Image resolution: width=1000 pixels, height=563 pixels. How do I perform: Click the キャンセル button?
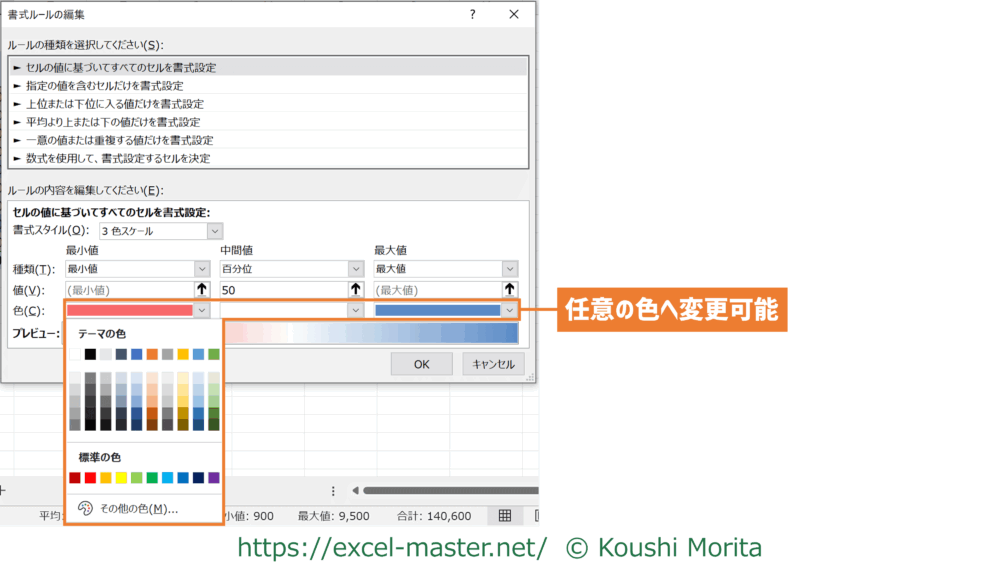[x=493, y=365]
